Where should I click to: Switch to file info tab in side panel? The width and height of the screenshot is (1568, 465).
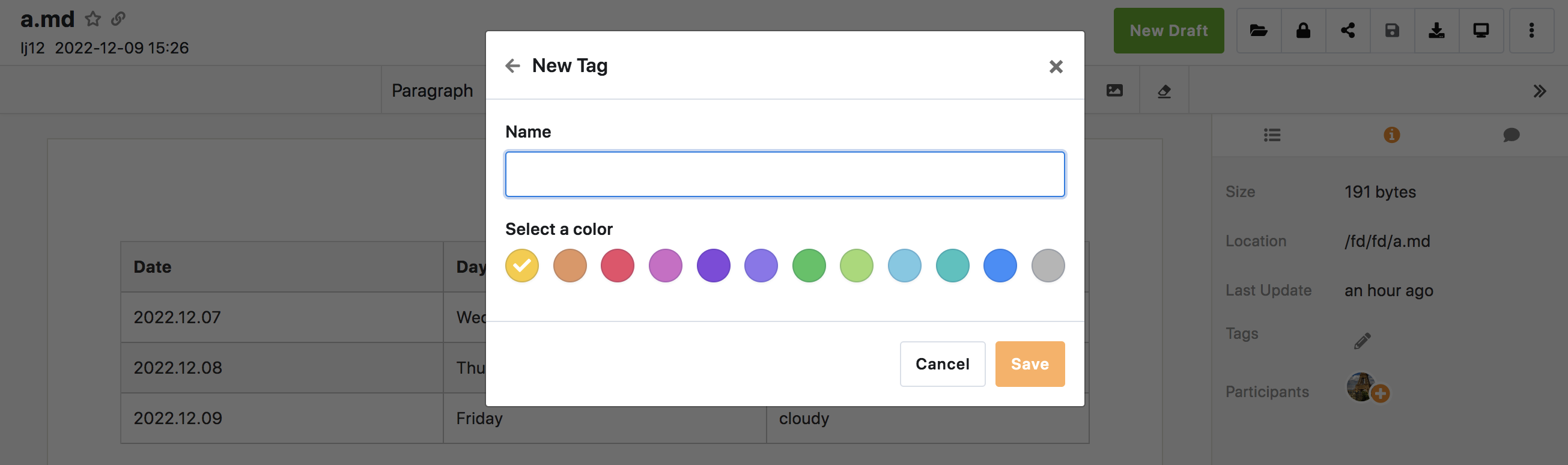pos(1391,135)
